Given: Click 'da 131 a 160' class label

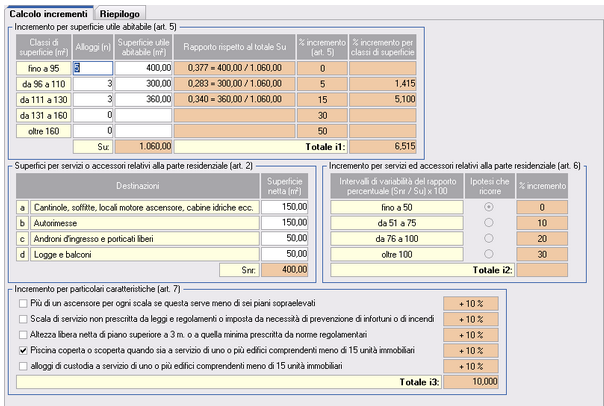Looking at the screenshot, I should tap(44, 115).
